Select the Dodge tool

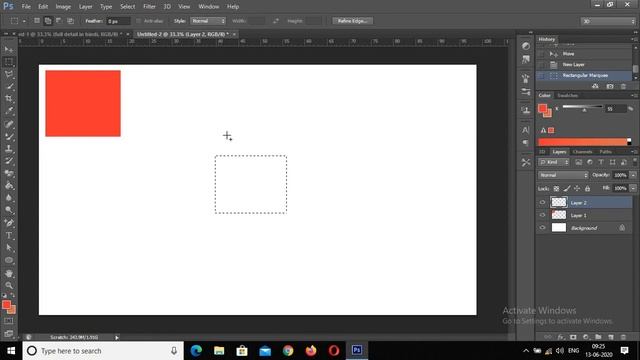click(x=9, y=210)
